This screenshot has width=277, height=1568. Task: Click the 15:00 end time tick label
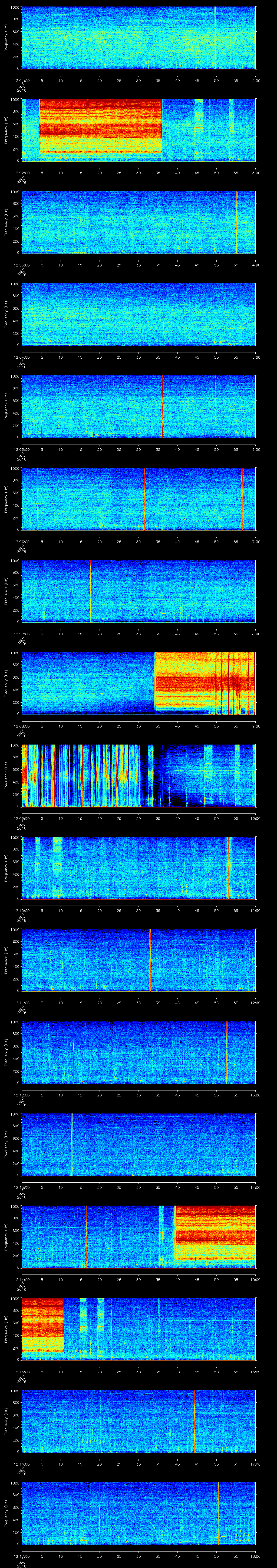point(255,1279)
